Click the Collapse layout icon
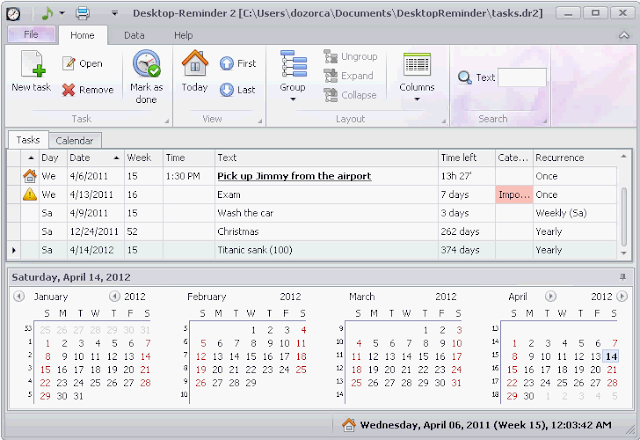The width and height of the screenshot is (640, 440). click(330, 95)
